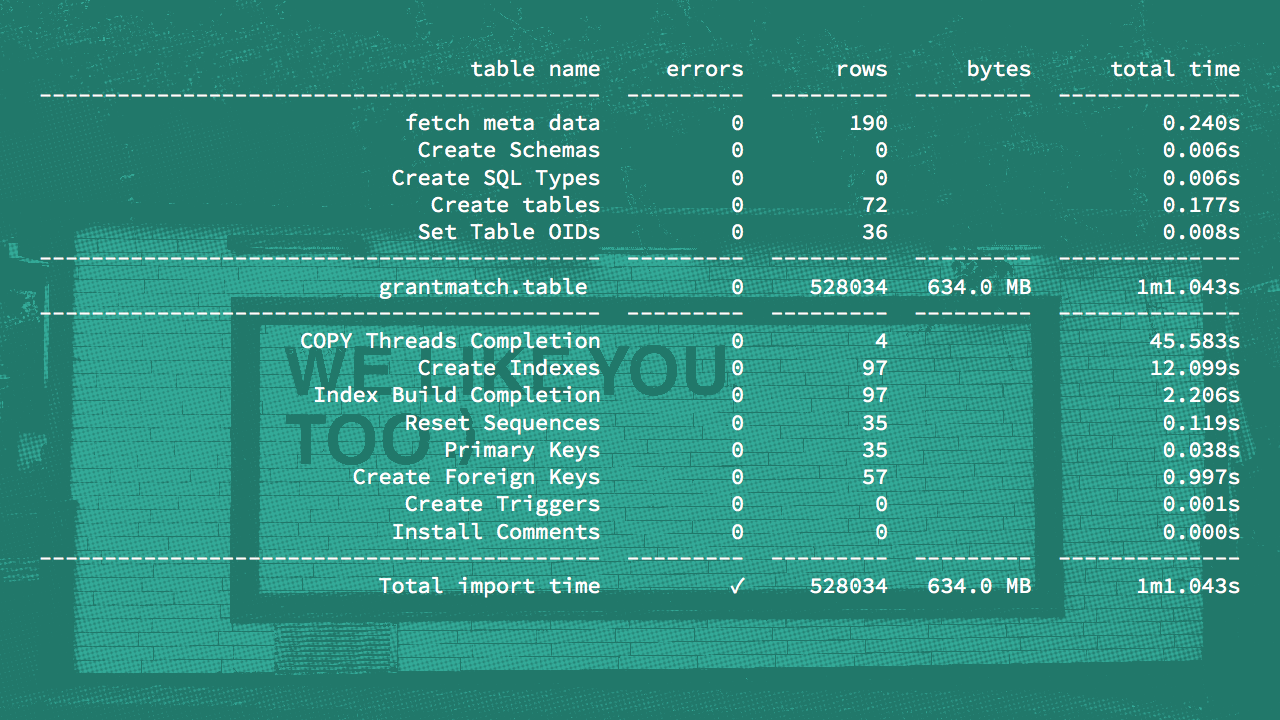Screen dimensions: 1280x720
Task: Select the 'fetch meta data' row label
Action: [x=502, y=123]
